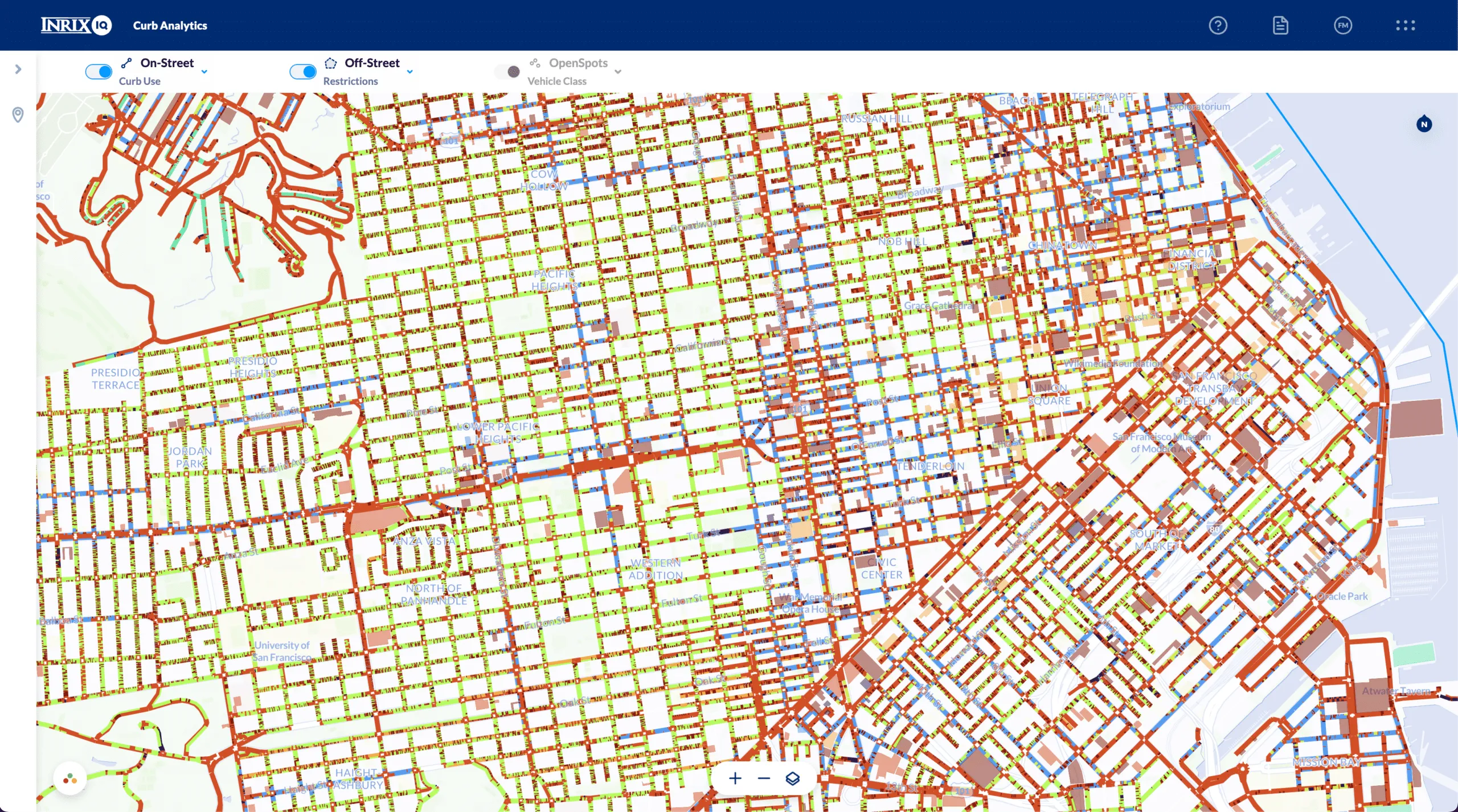Zoom in with the plus icon

pos(735,778)
